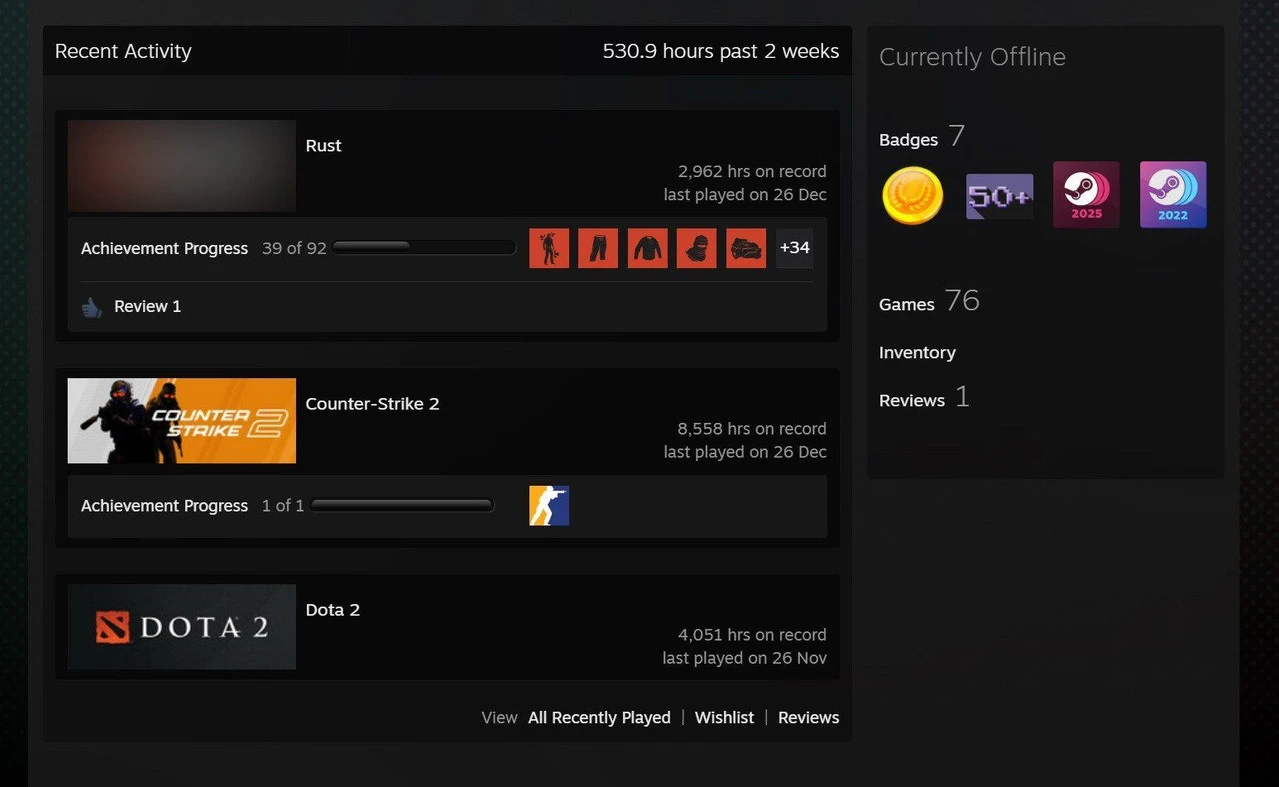The height and width of the screenshot is (787, 1279).
Task: Click the gold coin badge
Action: 912,195
